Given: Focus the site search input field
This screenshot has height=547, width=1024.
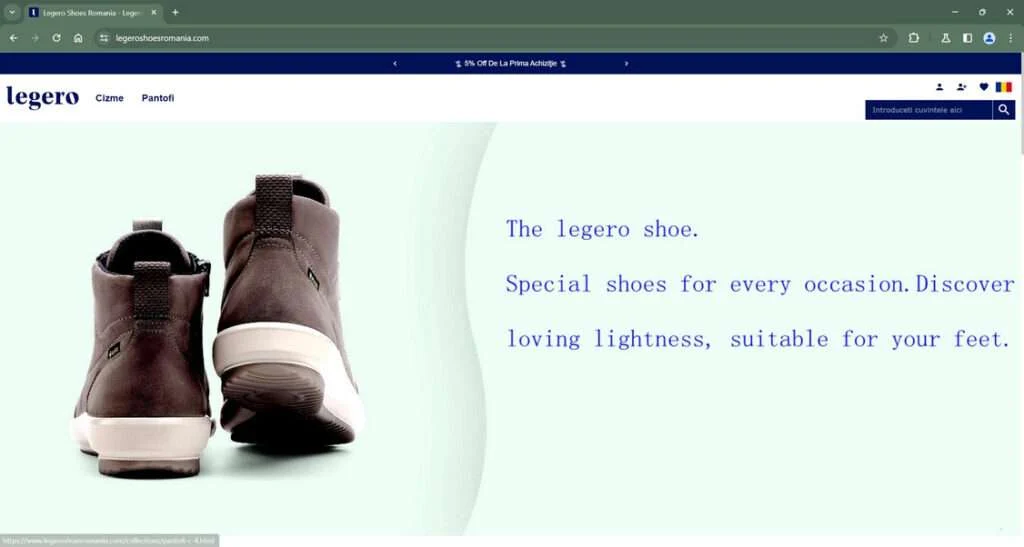Looking at the screenshot, I should [x=929, y=110].
